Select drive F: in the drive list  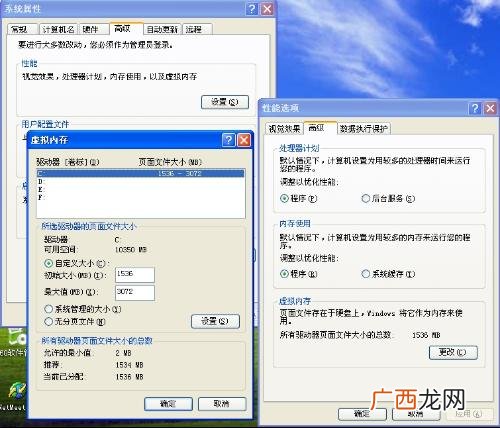[140, 197]
